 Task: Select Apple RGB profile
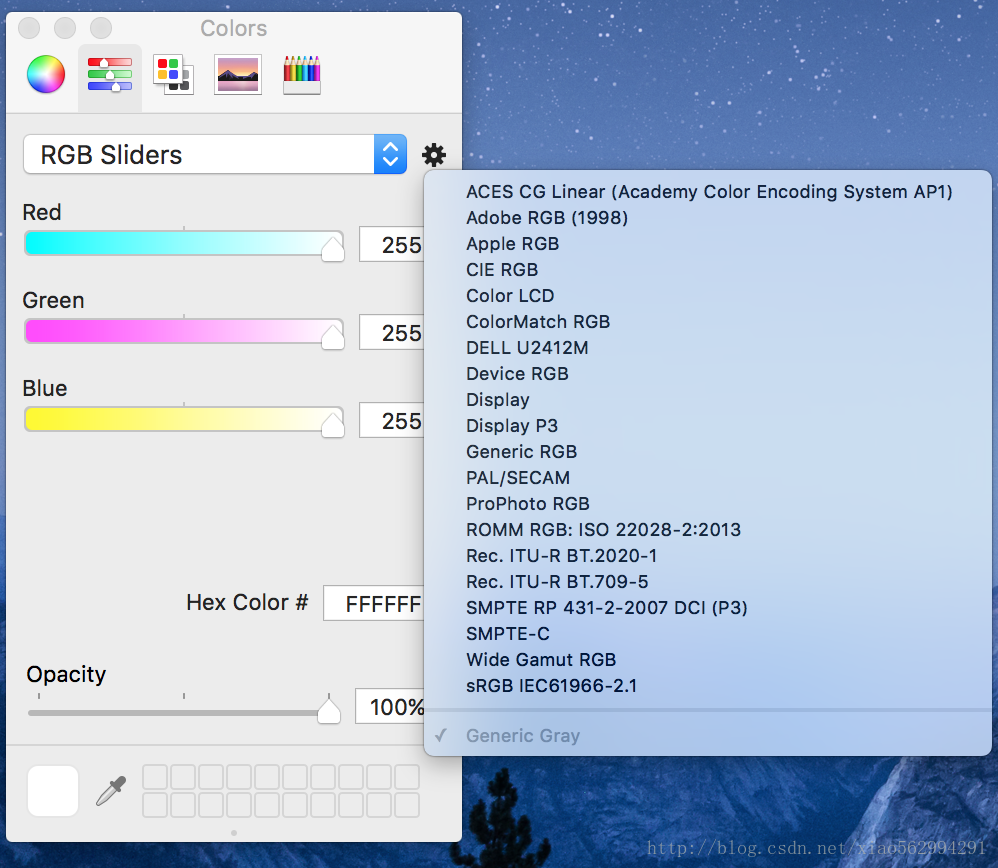point(708,244)
